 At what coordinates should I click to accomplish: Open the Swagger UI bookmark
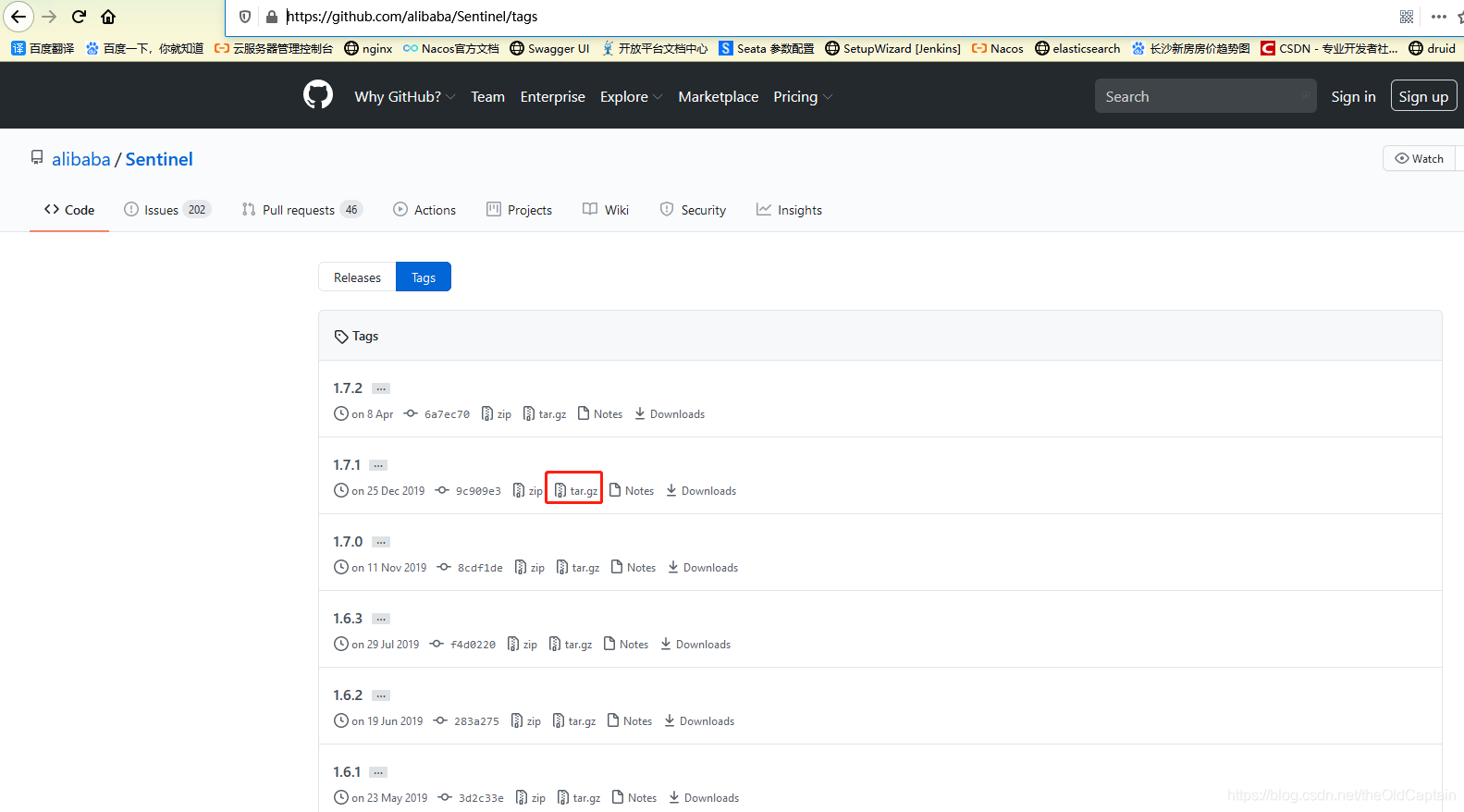tap(549, 48)
